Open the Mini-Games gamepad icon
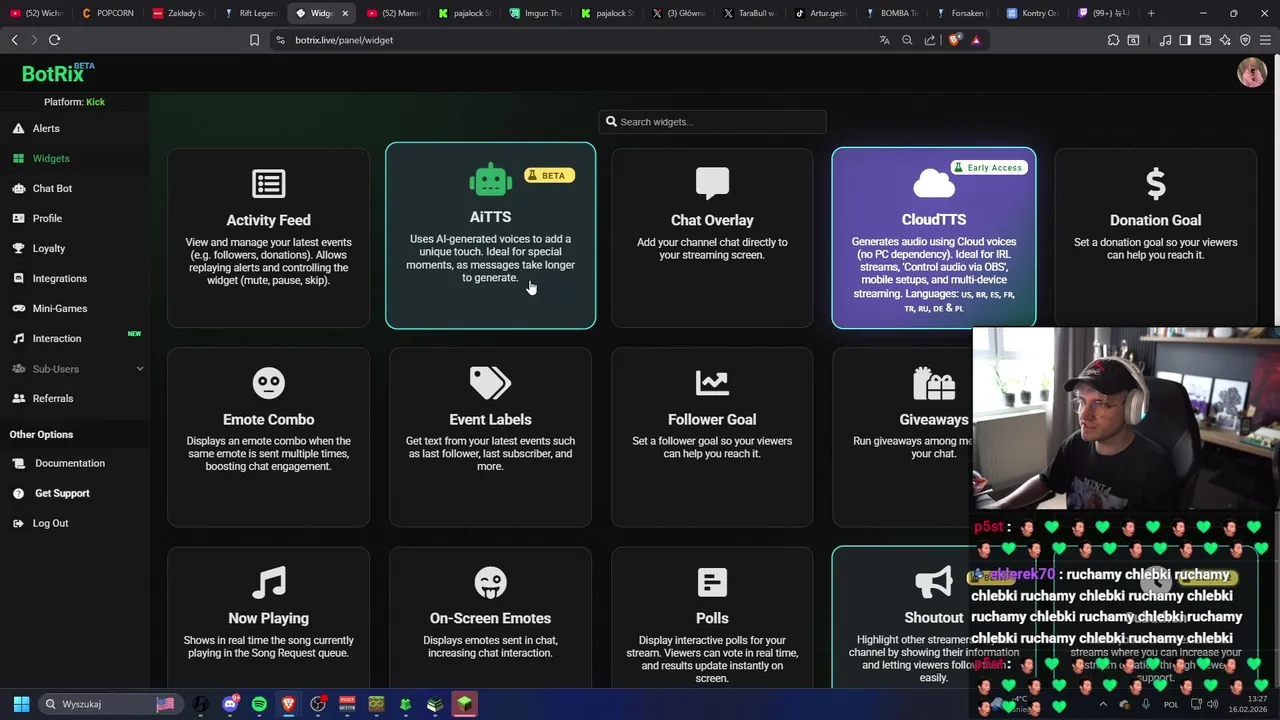 (19, 308)
